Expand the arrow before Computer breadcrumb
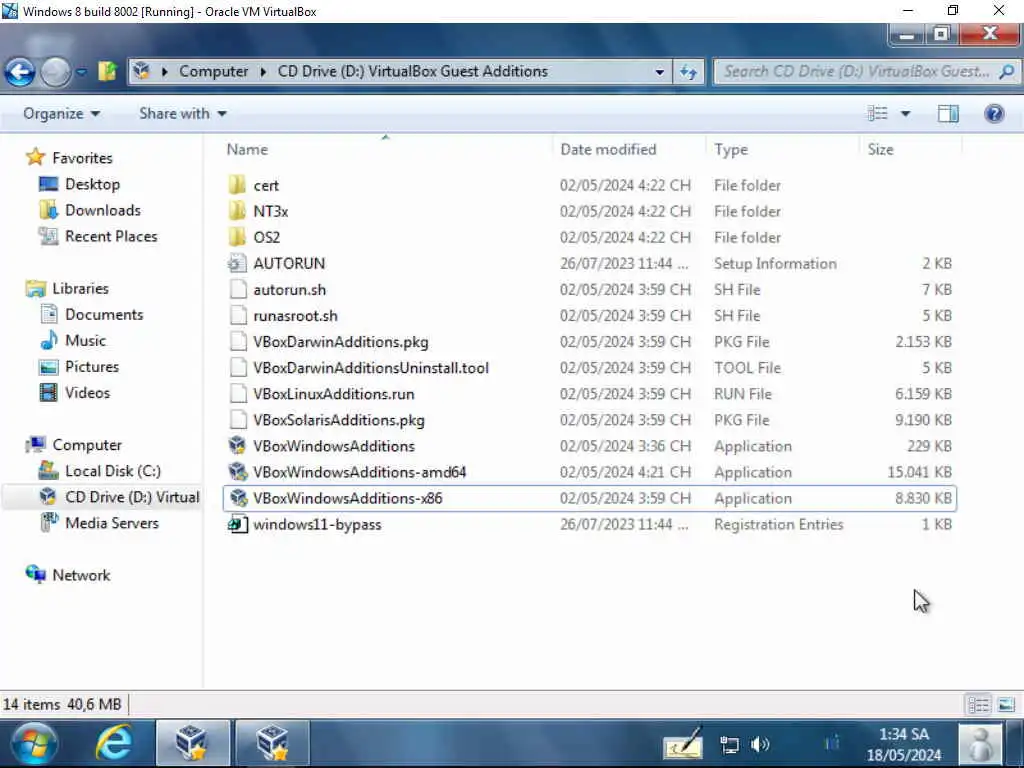Image resolution: width=1024 pixels, height=768 pixels. 165,72
